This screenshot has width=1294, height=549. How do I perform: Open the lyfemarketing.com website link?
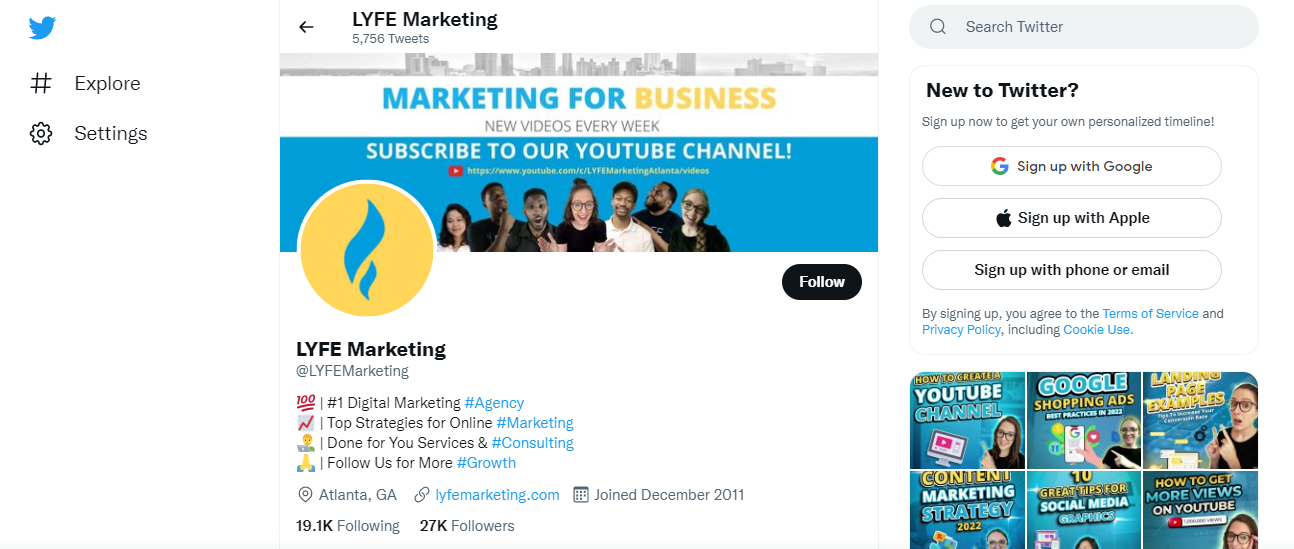497,495
